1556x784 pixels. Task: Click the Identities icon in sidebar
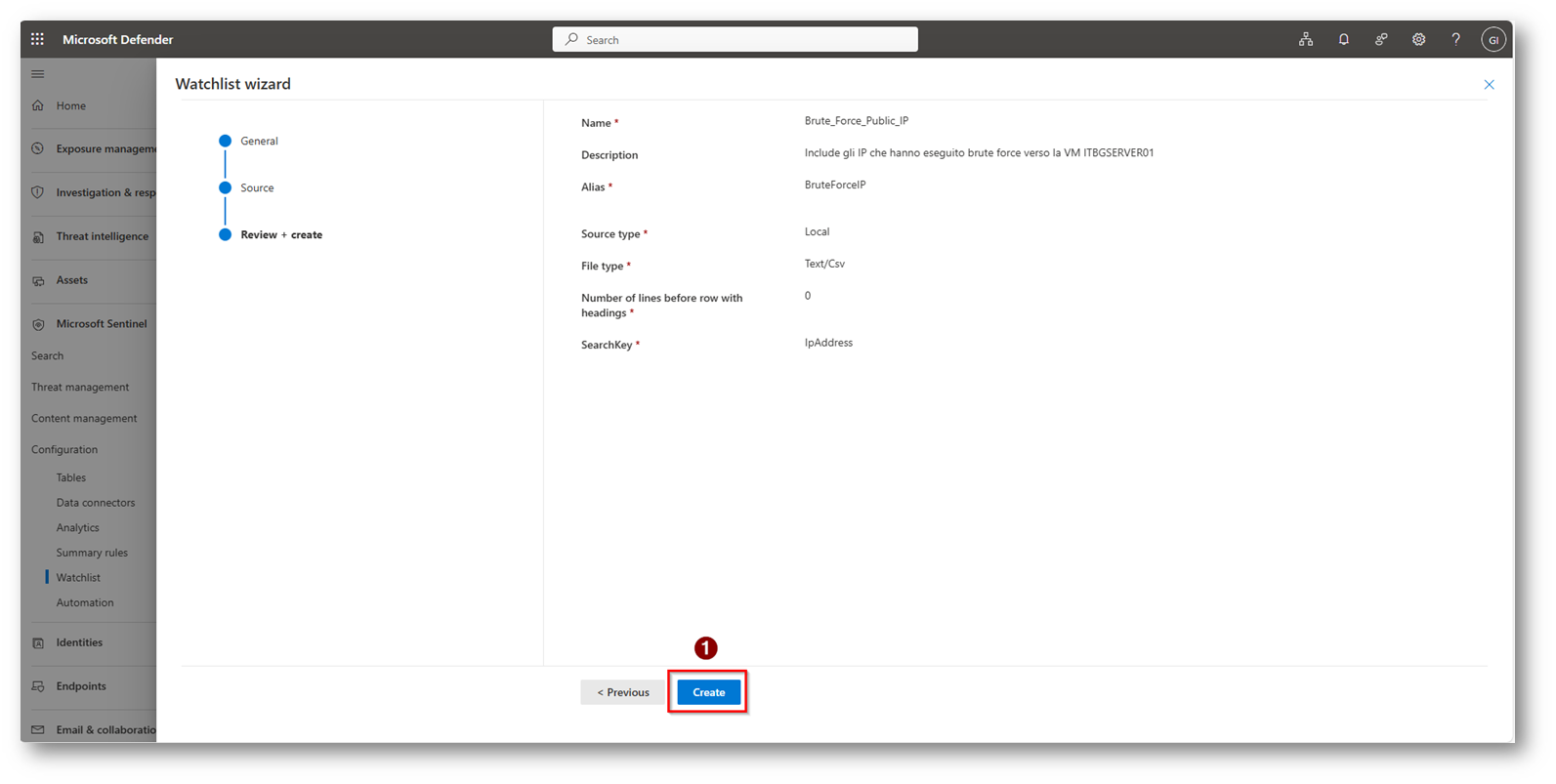[x=38, y=642]
